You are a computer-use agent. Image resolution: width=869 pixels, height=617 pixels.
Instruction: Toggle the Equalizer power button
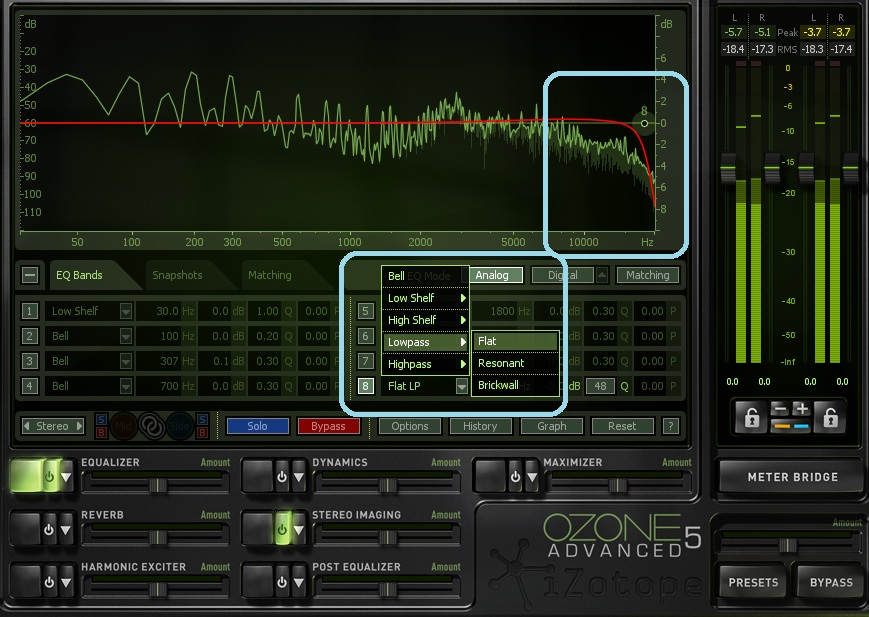tap(50, 476)
